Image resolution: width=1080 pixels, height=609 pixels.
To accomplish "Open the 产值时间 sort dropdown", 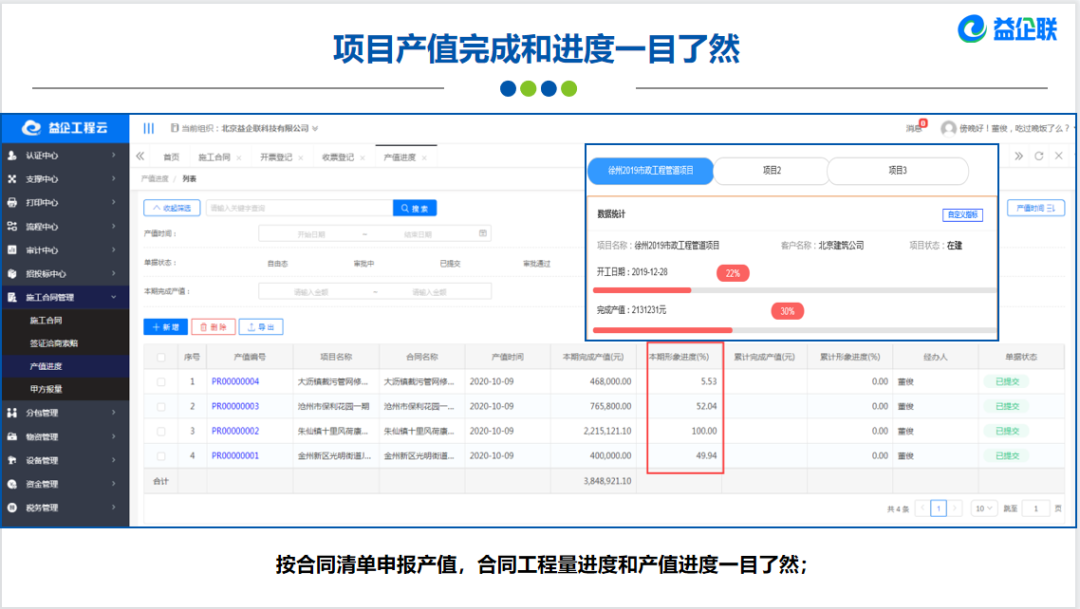I will [1036, 208].
